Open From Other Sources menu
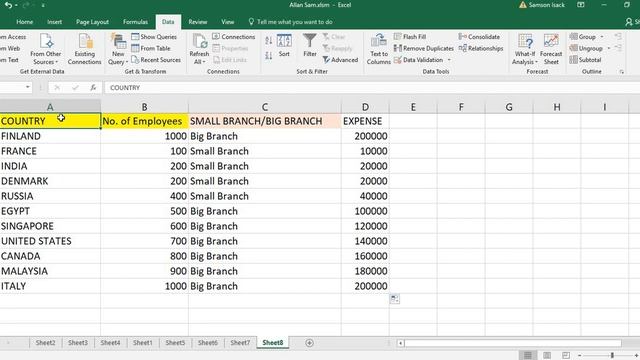The width and height of the screenshot is (640, 360). (x=46, y=49)
